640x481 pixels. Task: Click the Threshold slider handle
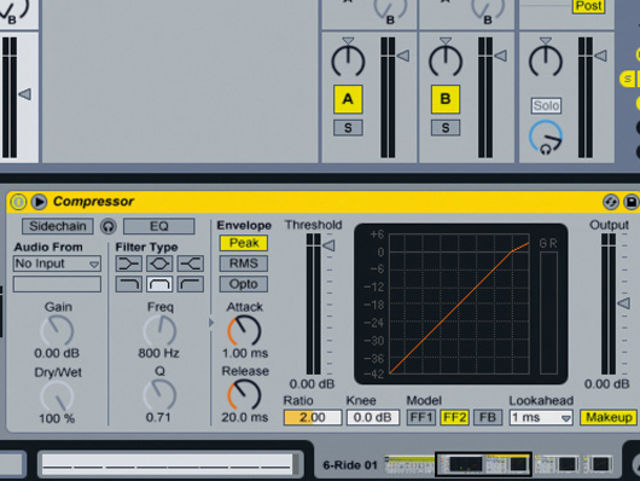[329, 246]
